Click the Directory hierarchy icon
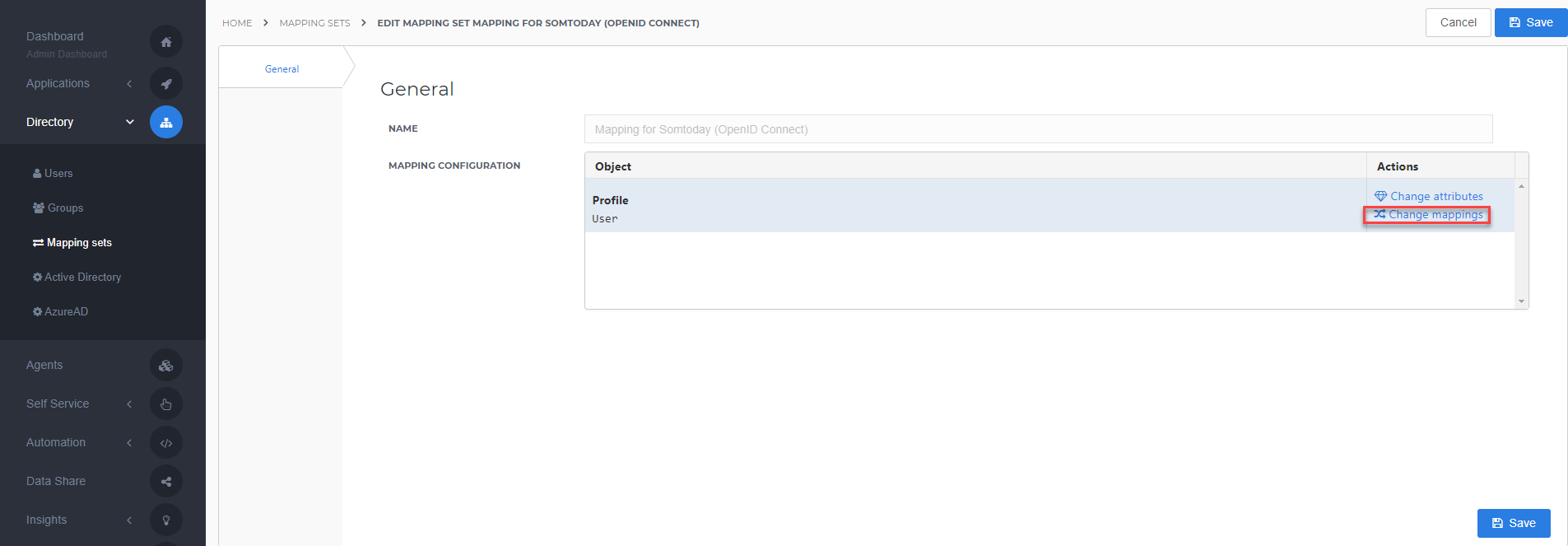 (166, 122)
